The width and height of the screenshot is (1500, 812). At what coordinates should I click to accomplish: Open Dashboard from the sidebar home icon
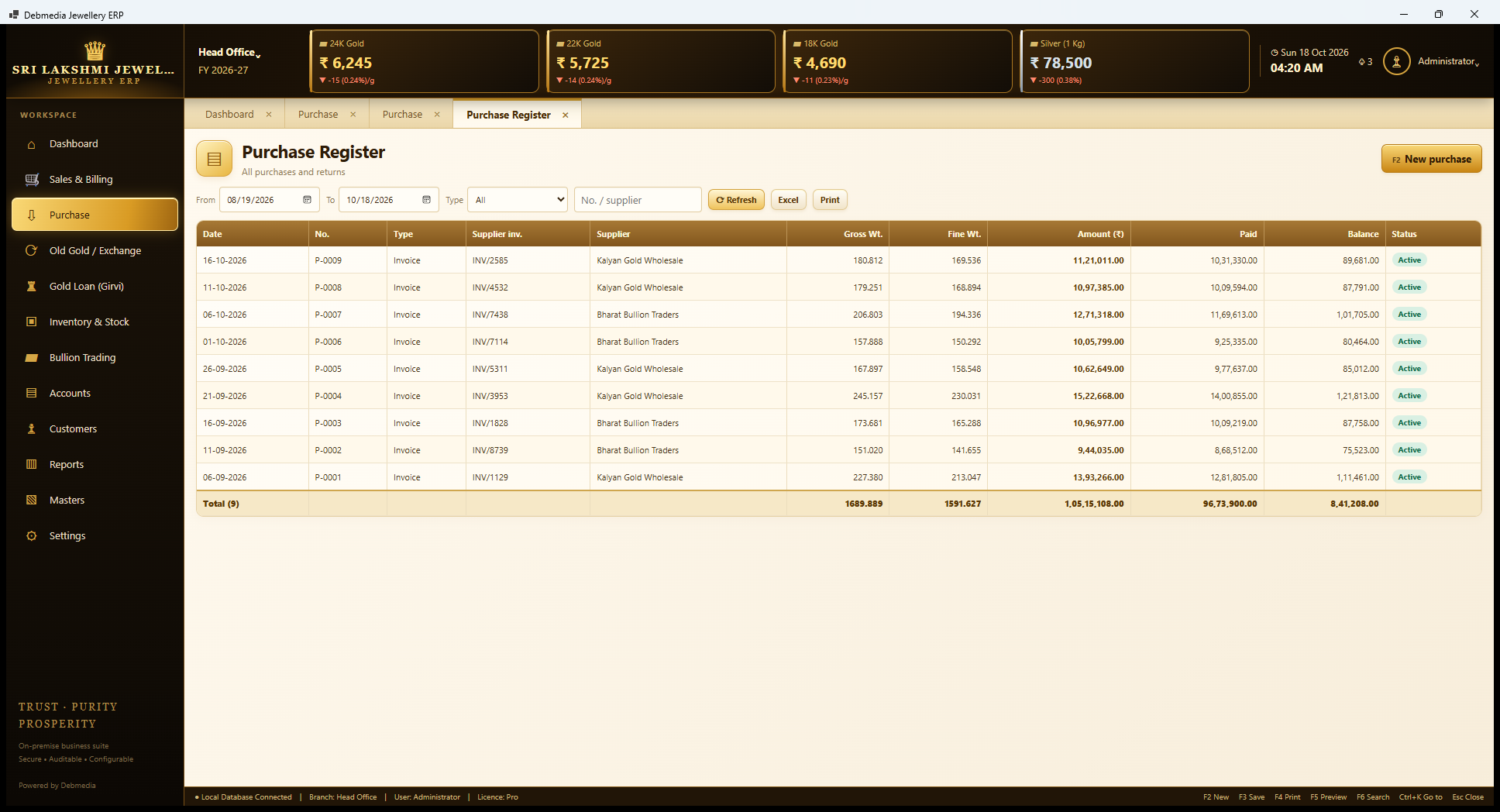(31, 144)
